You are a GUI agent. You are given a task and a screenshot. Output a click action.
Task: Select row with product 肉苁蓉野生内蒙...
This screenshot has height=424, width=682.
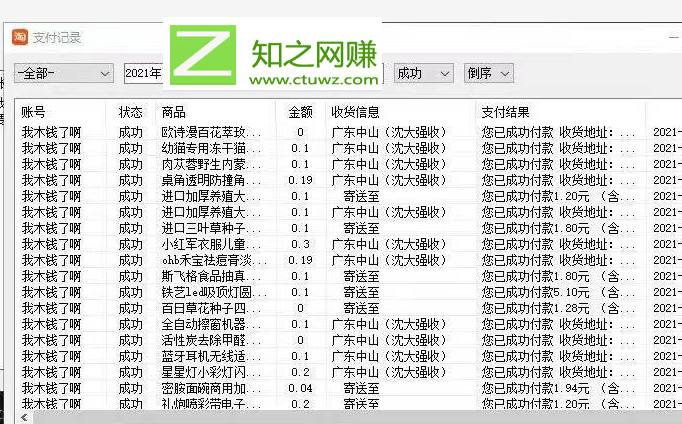[x=348, y=164]
